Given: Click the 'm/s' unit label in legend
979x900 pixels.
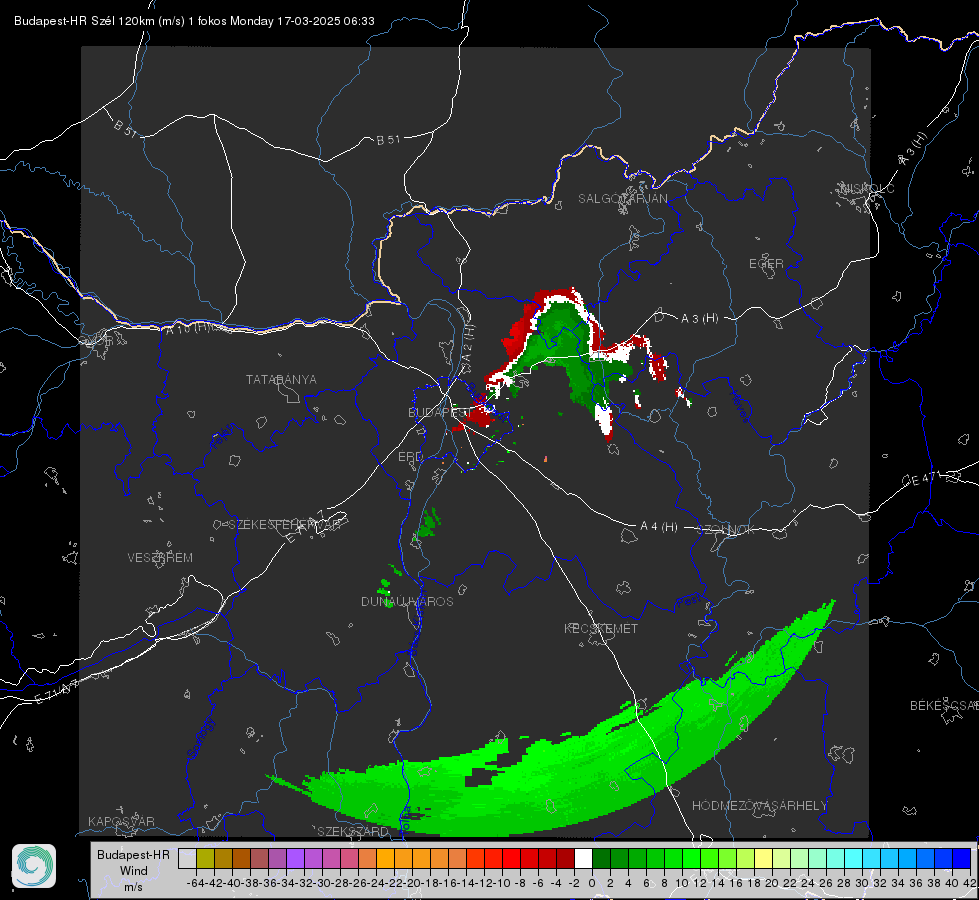Looking at the screenshot, I should tap(133, 887).
